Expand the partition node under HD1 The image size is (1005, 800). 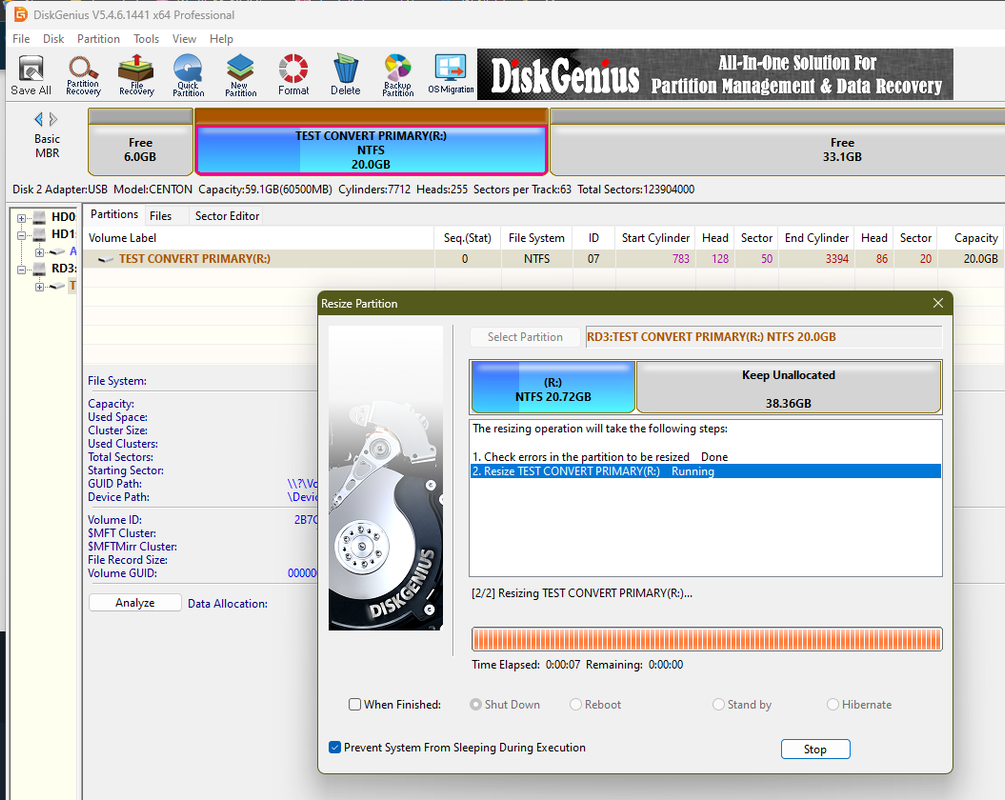(x=39, y=252)
